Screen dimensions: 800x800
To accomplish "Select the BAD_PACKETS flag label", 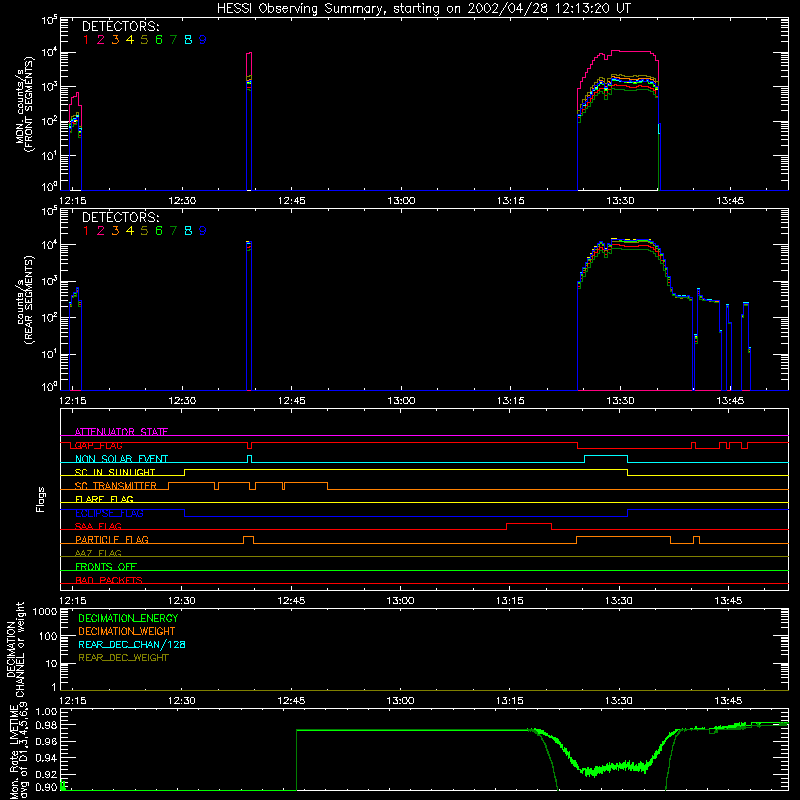I will [x=109, y=580].
